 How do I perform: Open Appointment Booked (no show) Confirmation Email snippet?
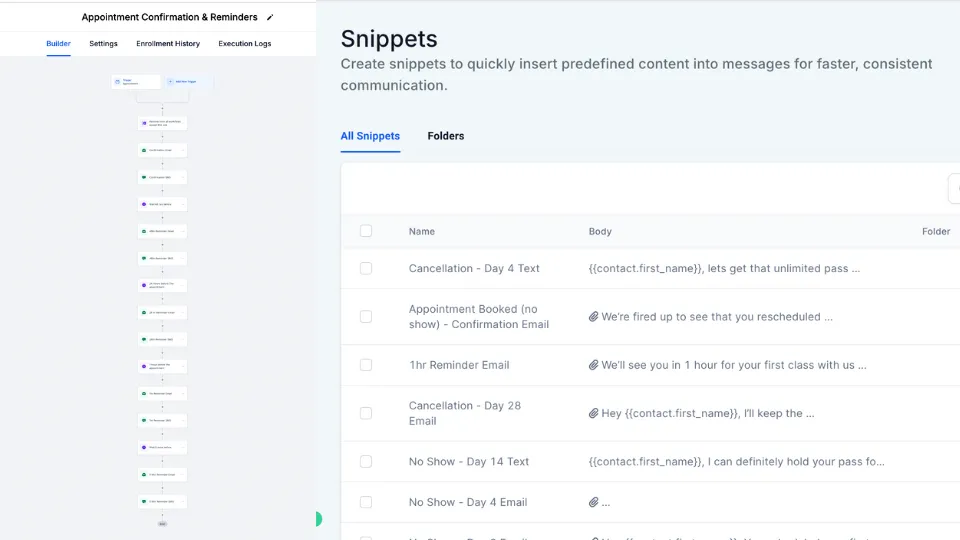[x=479, y=317]
